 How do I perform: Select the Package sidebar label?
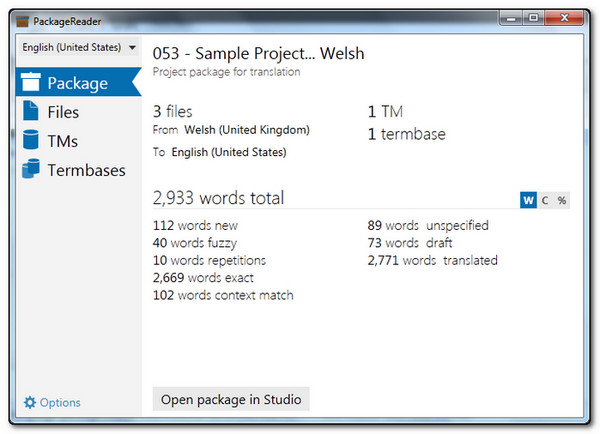coord(78,83)
